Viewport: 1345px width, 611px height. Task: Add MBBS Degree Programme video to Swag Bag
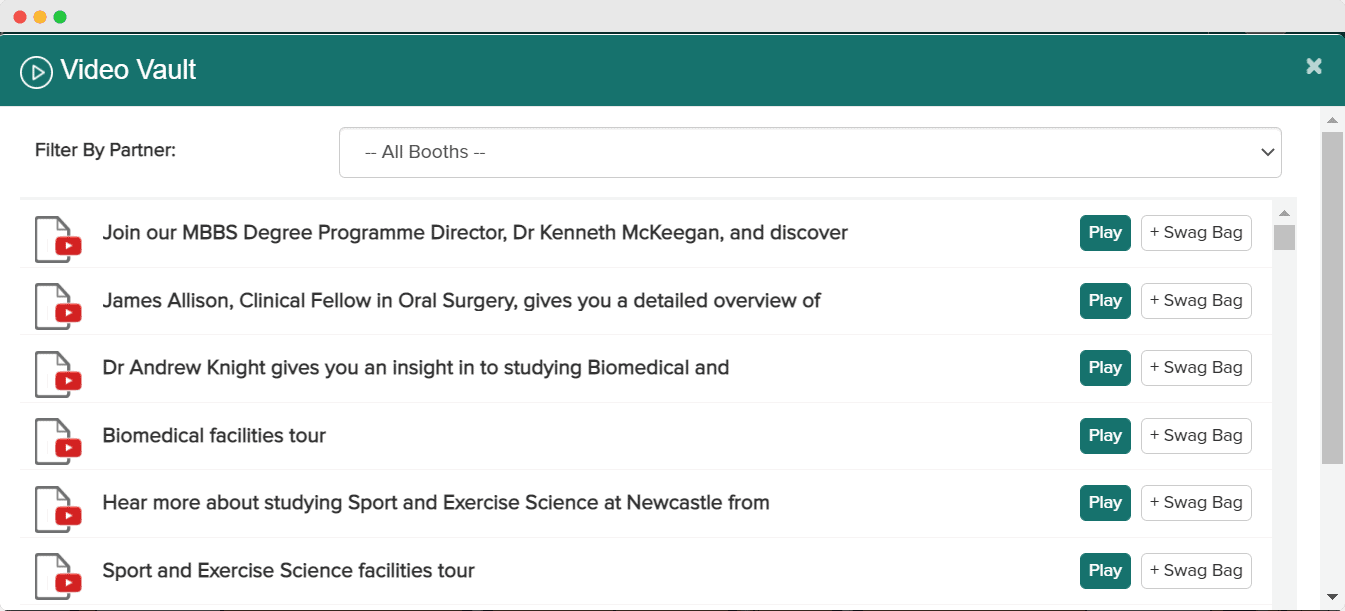(x=1196, y=233)
